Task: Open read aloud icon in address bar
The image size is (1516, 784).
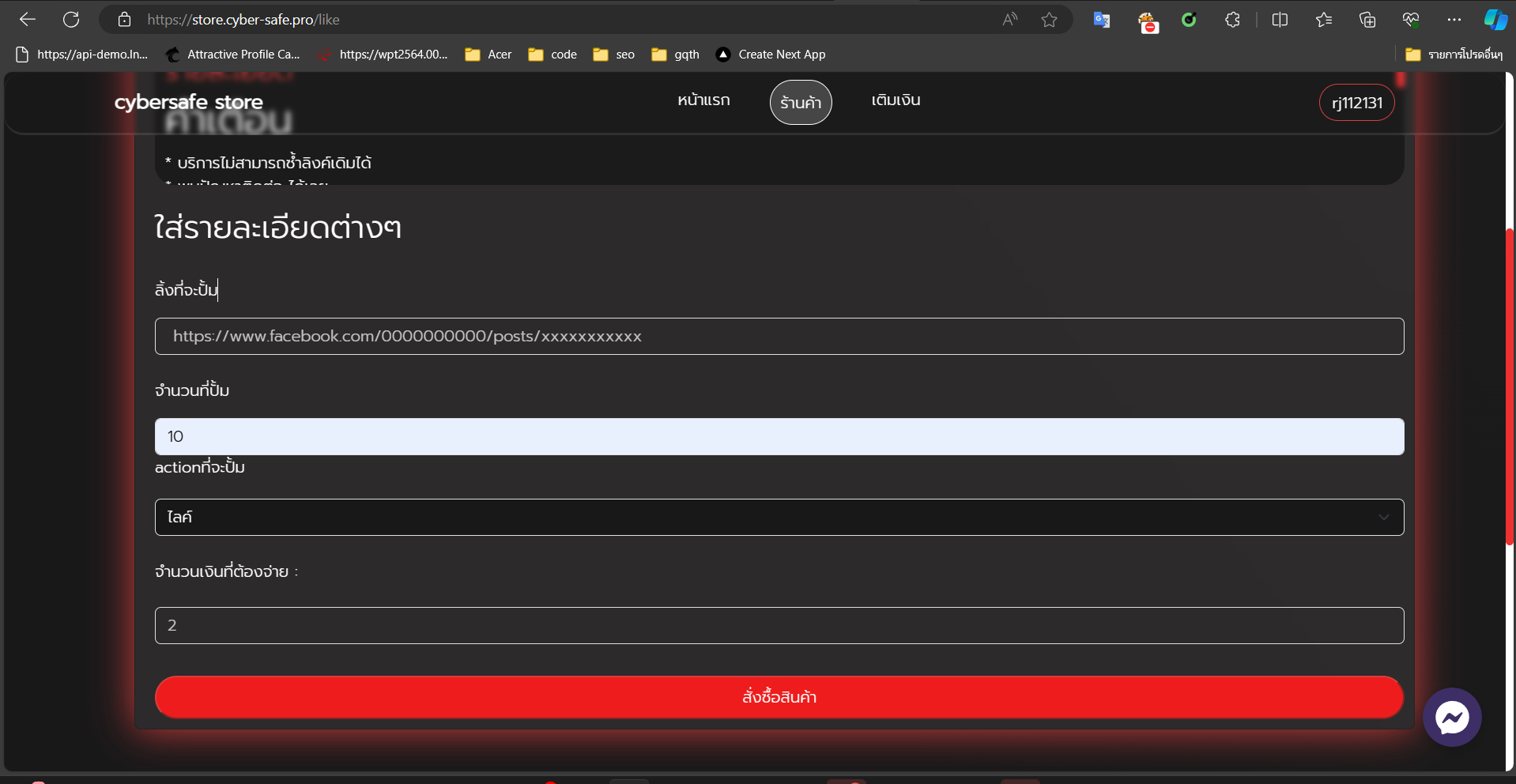Action: click(1010, 20)
